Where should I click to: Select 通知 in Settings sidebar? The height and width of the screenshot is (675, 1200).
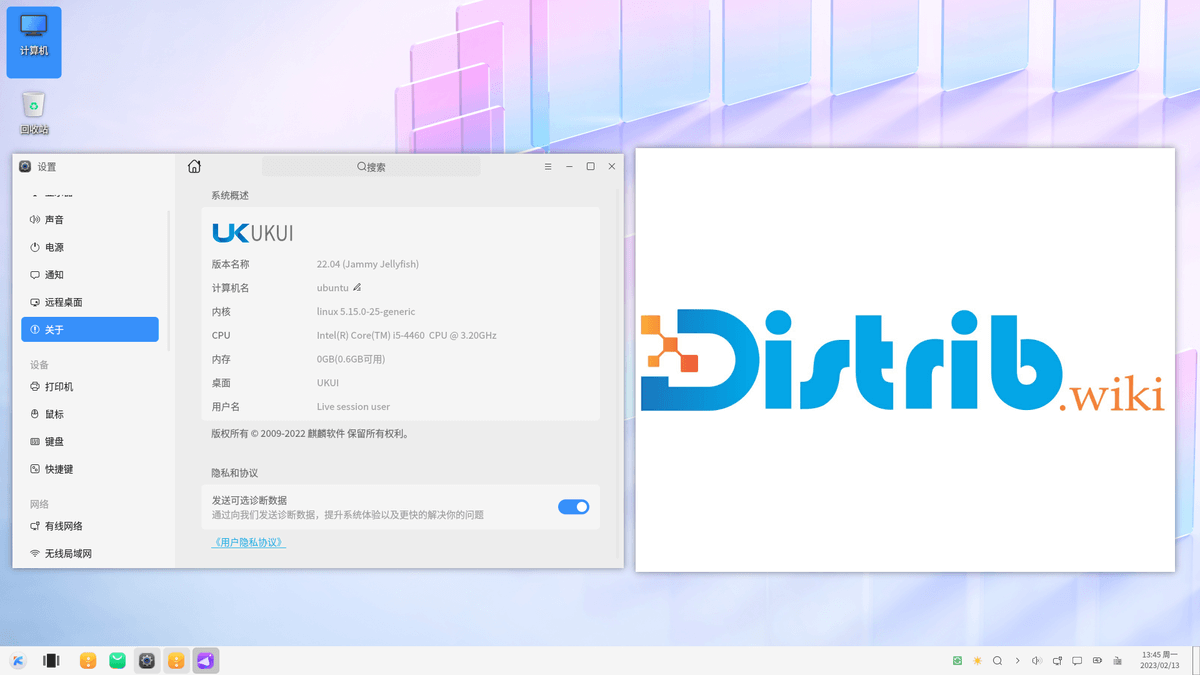click(x=90, y=275)
